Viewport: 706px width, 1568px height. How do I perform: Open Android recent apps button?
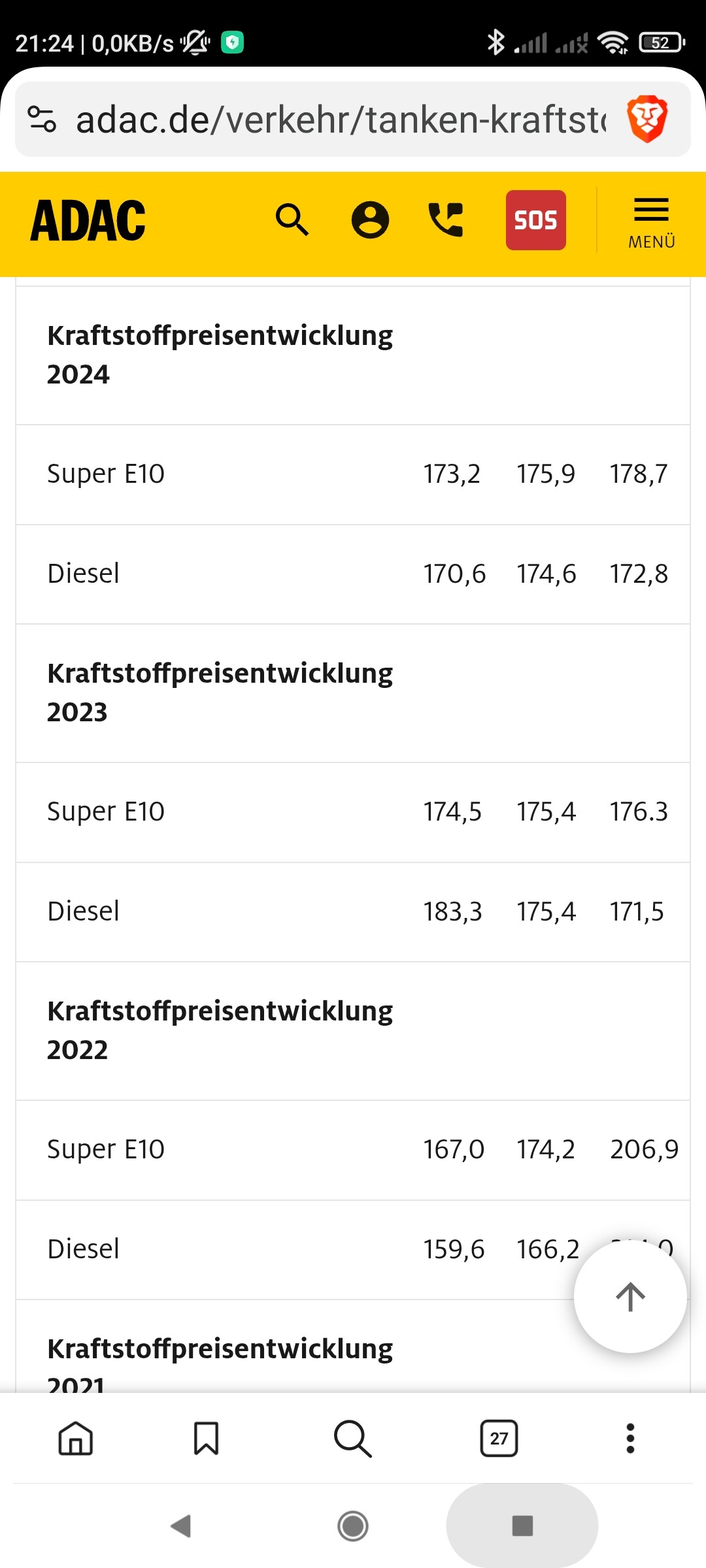522,1526
